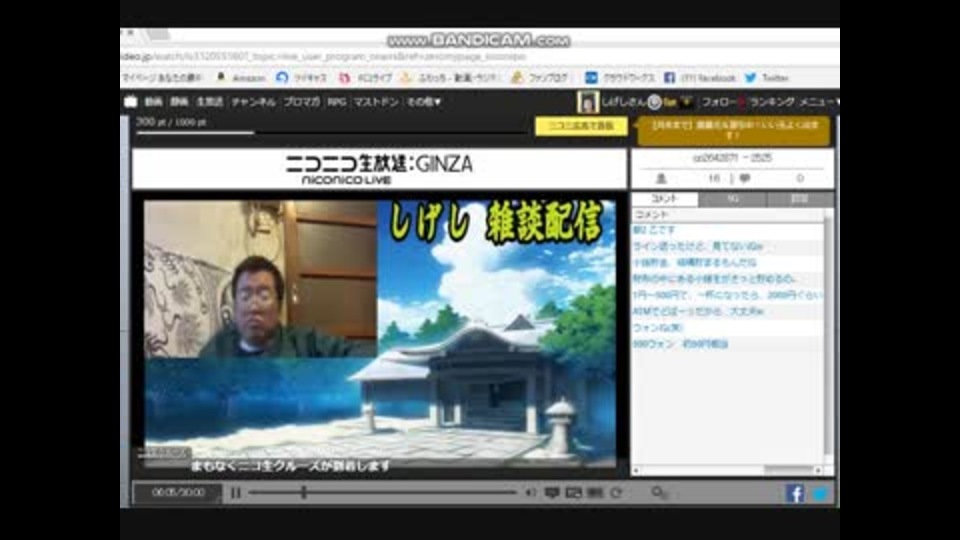
Task: Share broadcast via Twitter icon below comments
Action: (x=820, y=493)
